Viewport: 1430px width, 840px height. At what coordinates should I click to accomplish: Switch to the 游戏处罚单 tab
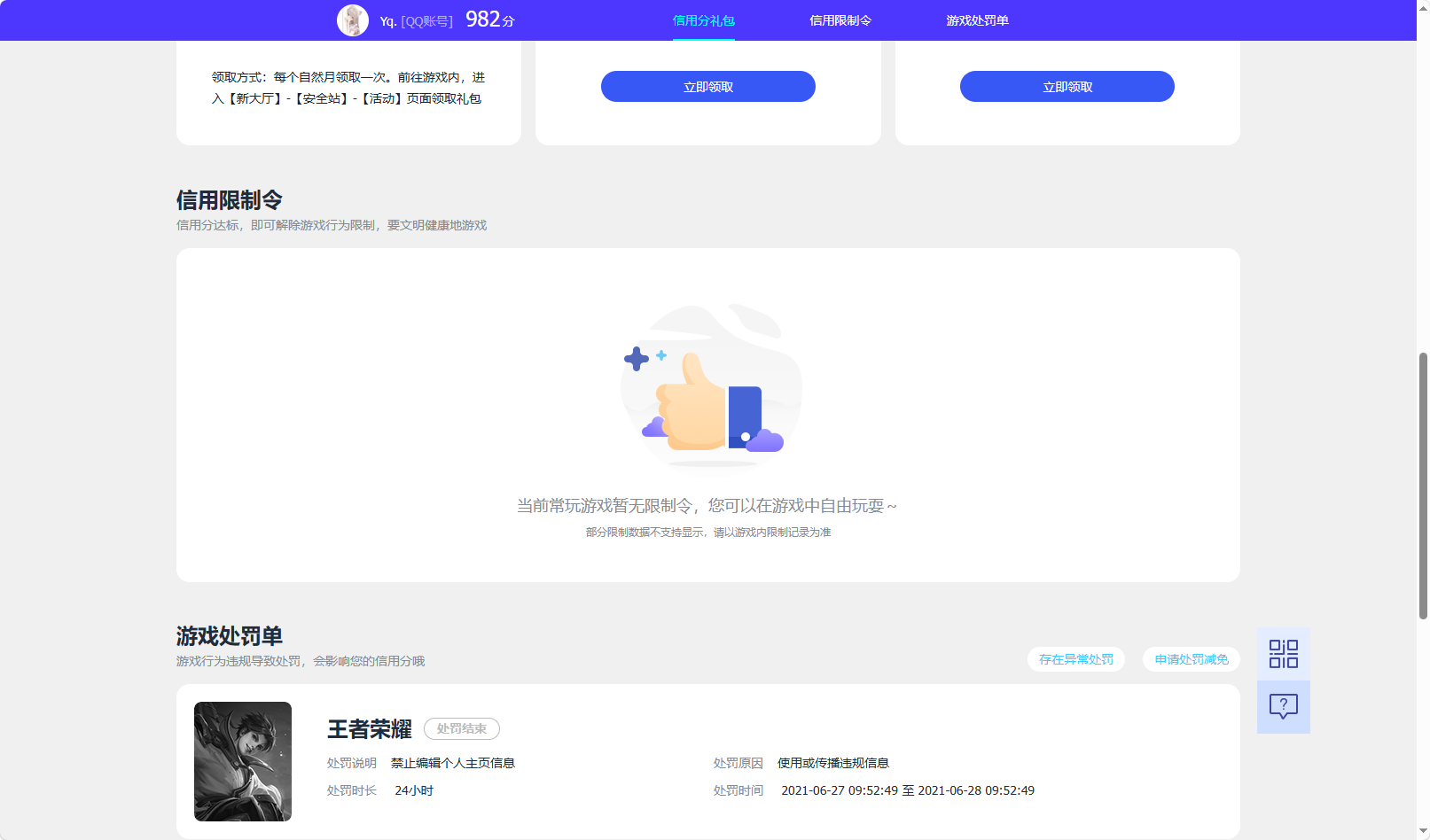[x=975, y=19]
